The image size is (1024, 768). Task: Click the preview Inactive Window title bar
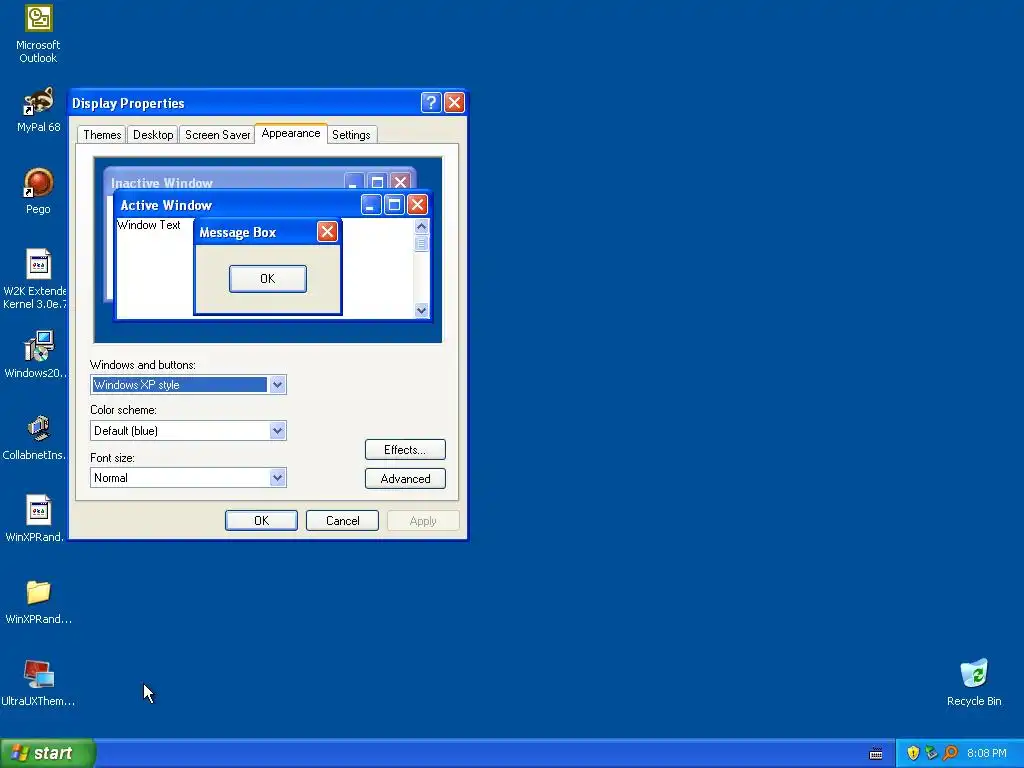point(260,180)
